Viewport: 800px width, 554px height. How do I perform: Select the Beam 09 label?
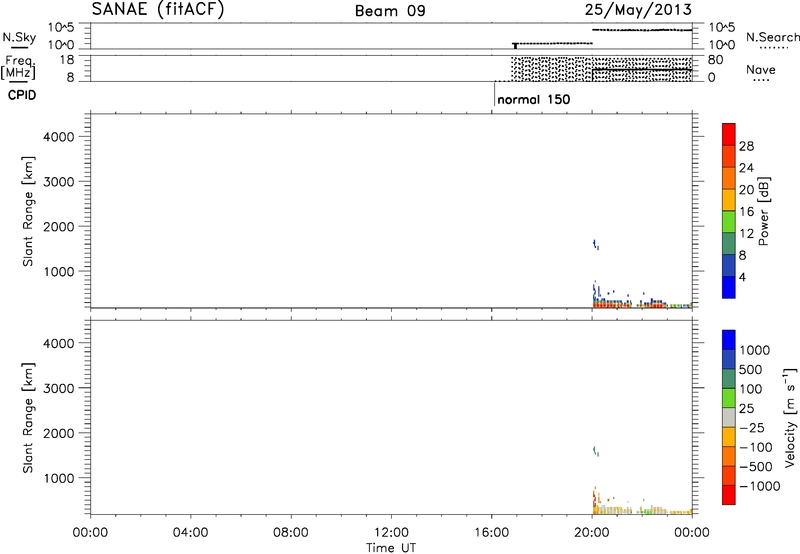coord(390,11)
